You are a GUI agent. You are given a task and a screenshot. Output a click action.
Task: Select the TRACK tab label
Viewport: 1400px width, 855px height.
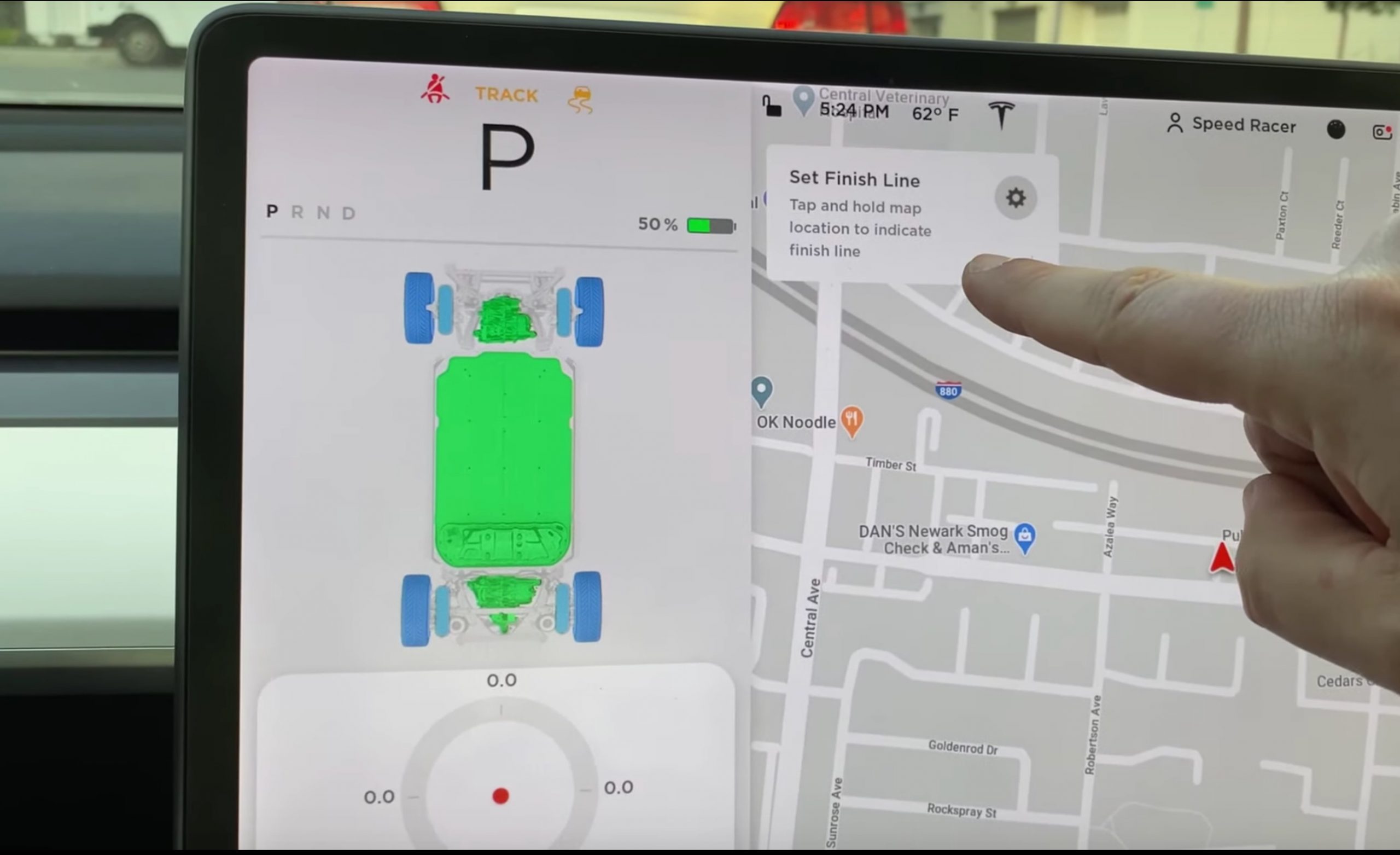[506, 94]
